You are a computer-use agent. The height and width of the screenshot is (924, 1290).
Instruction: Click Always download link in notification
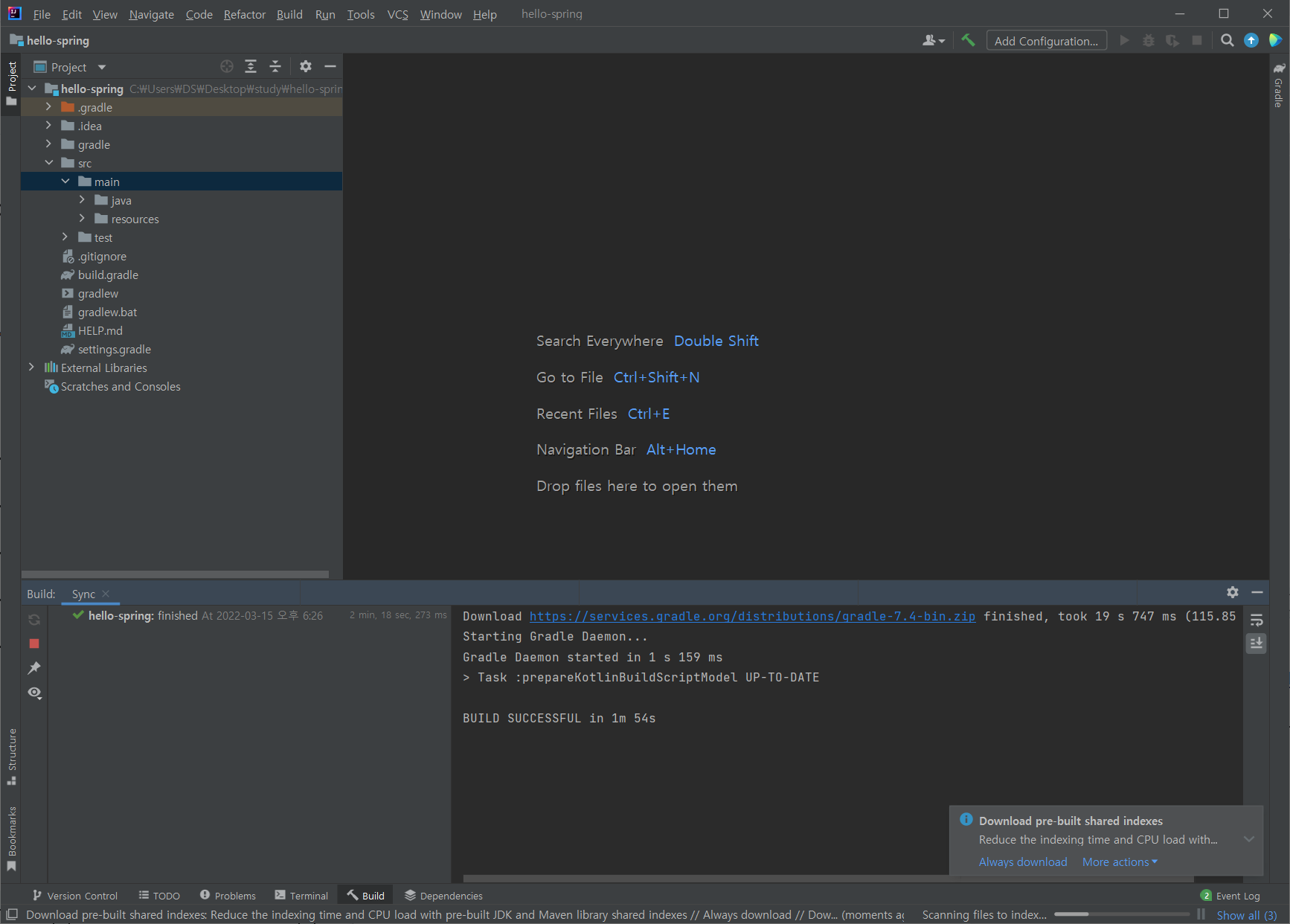coord(1022,862)
